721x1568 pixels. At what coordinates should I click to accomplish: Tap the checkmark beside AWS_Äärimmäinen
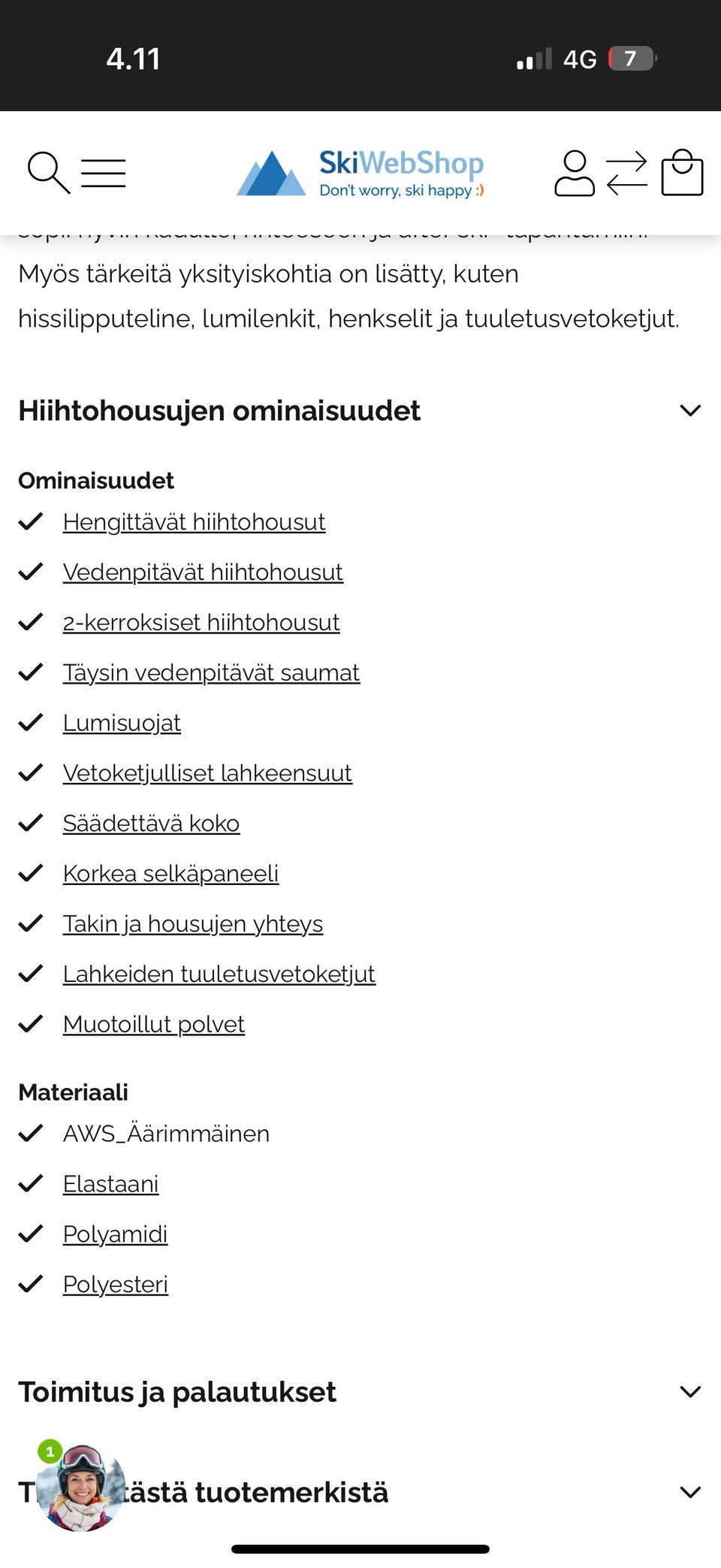click(x=31, y=1133)
